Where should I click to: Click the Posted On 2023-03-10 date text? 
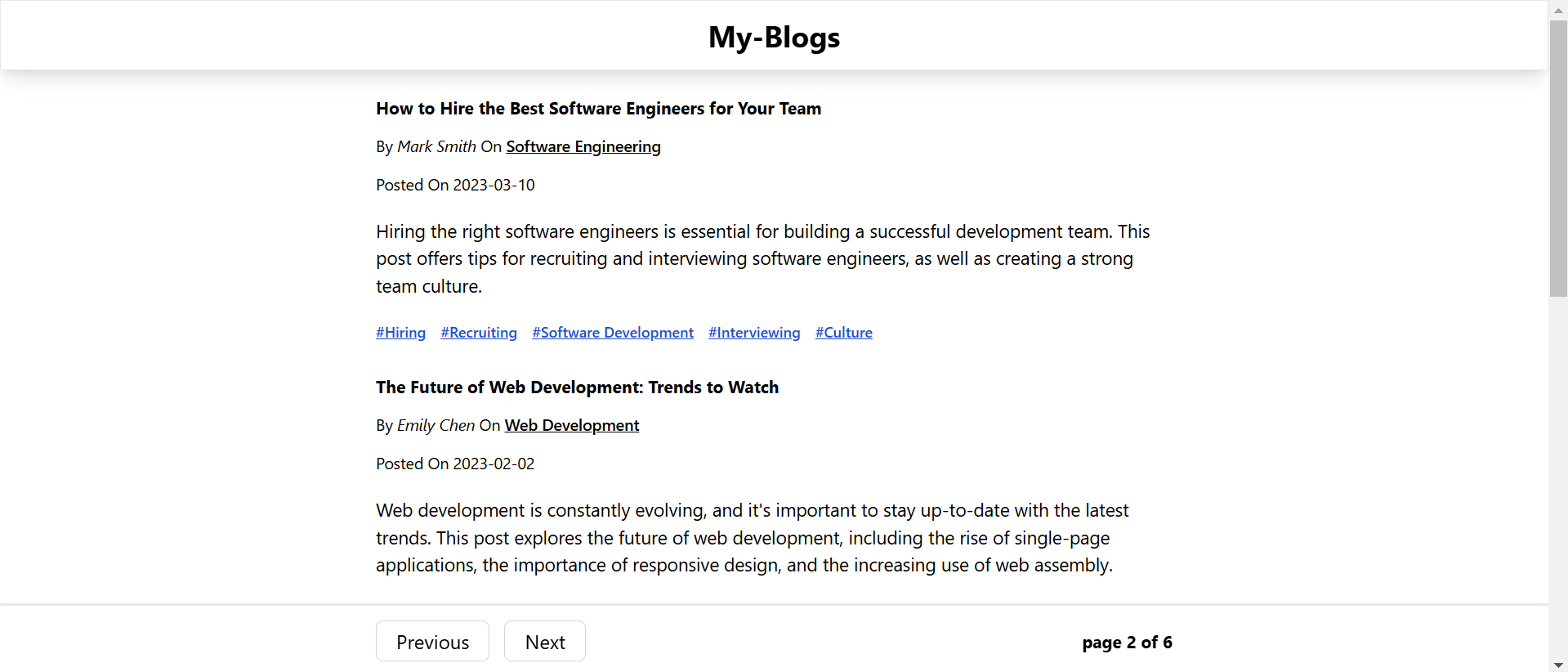(x=455, y=185)
